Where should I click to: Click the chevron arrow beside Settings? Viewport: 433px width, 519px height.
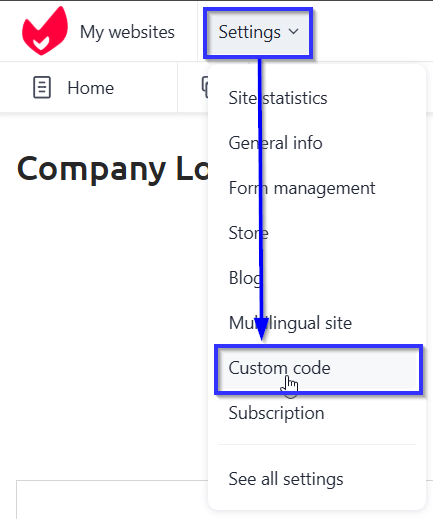293,31
